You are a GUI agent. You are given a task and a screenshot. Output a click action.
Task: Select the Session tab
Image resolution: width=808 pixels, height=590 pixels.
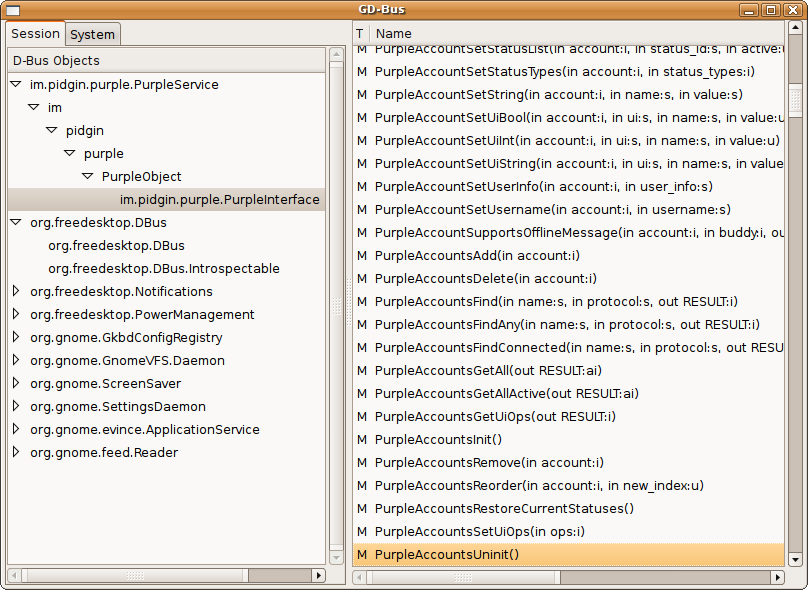[36, 33]
